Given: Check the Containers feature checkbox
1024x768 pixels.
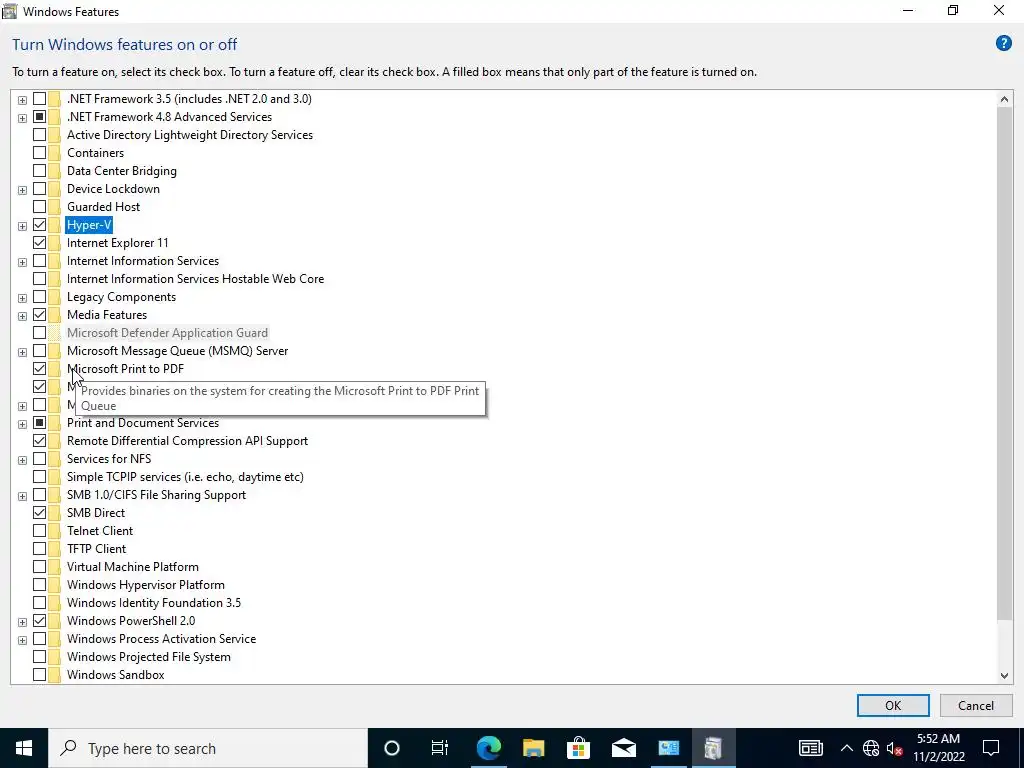Looking at the screenshot, I should (39, 153).
